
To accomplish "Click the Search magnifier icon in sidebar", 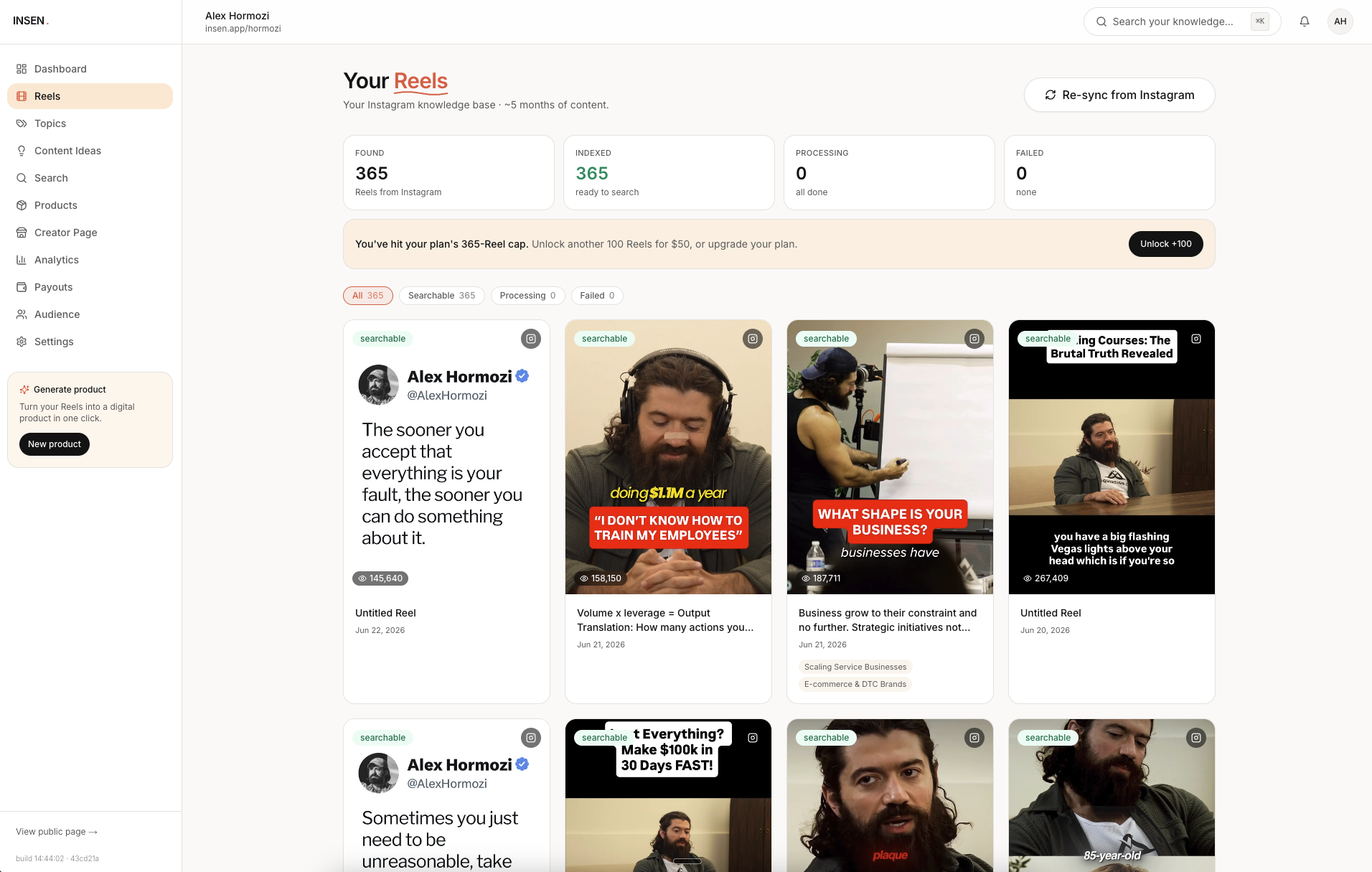I will [22, 178].
